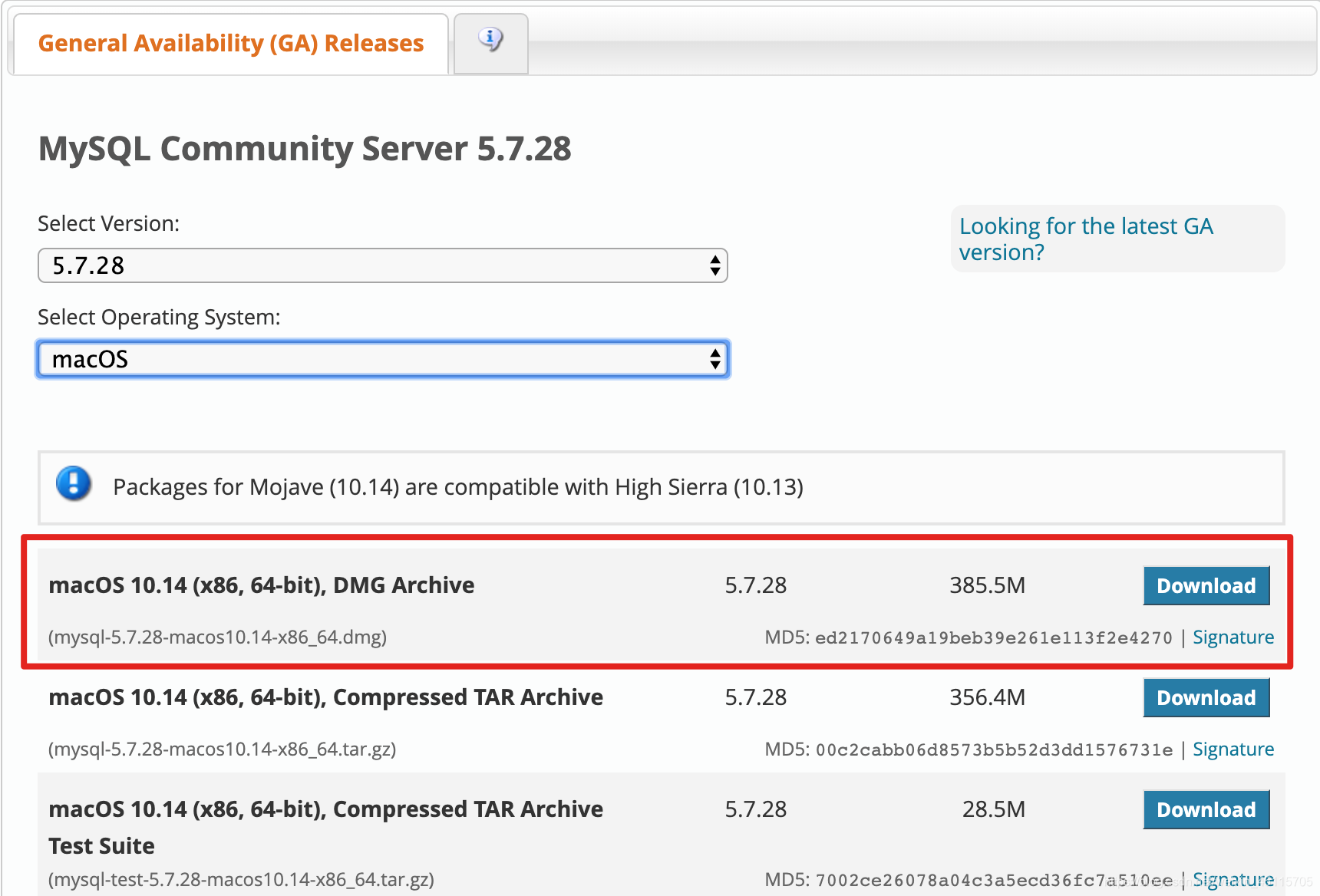Click the 'macOS 10.14 (x86, 64-bit), DMG Archive' title
The height and width of the screenshot is (896, 1320).
(262, 585)
